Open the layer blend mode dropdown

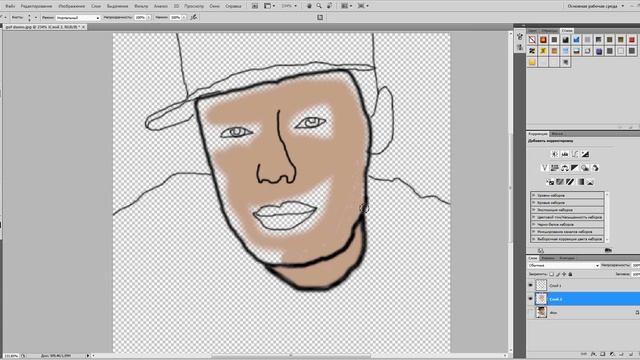pos(564,266)
